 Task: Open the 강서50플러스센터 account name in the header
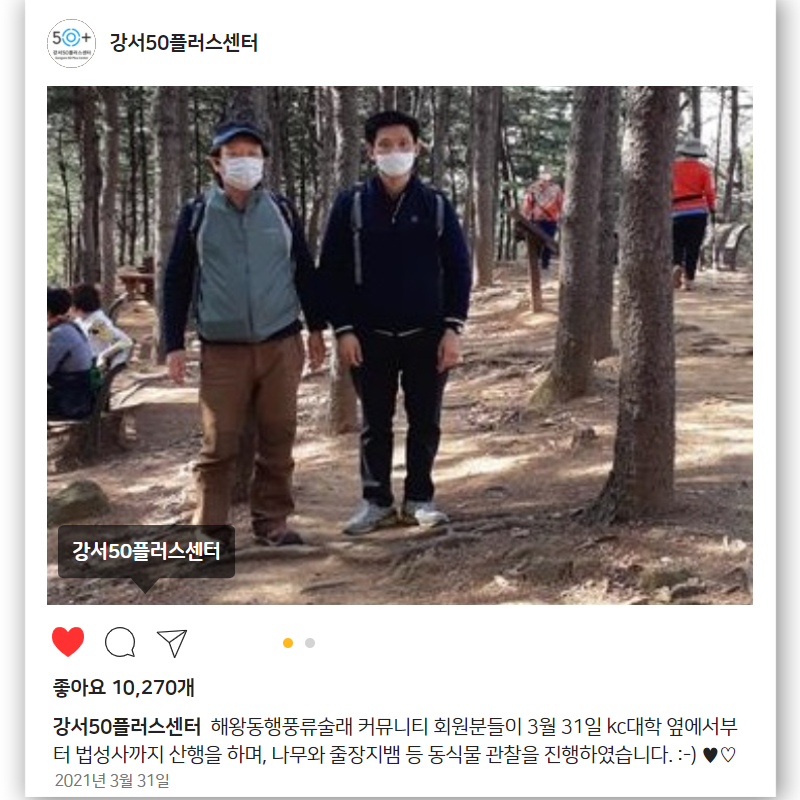184,43
